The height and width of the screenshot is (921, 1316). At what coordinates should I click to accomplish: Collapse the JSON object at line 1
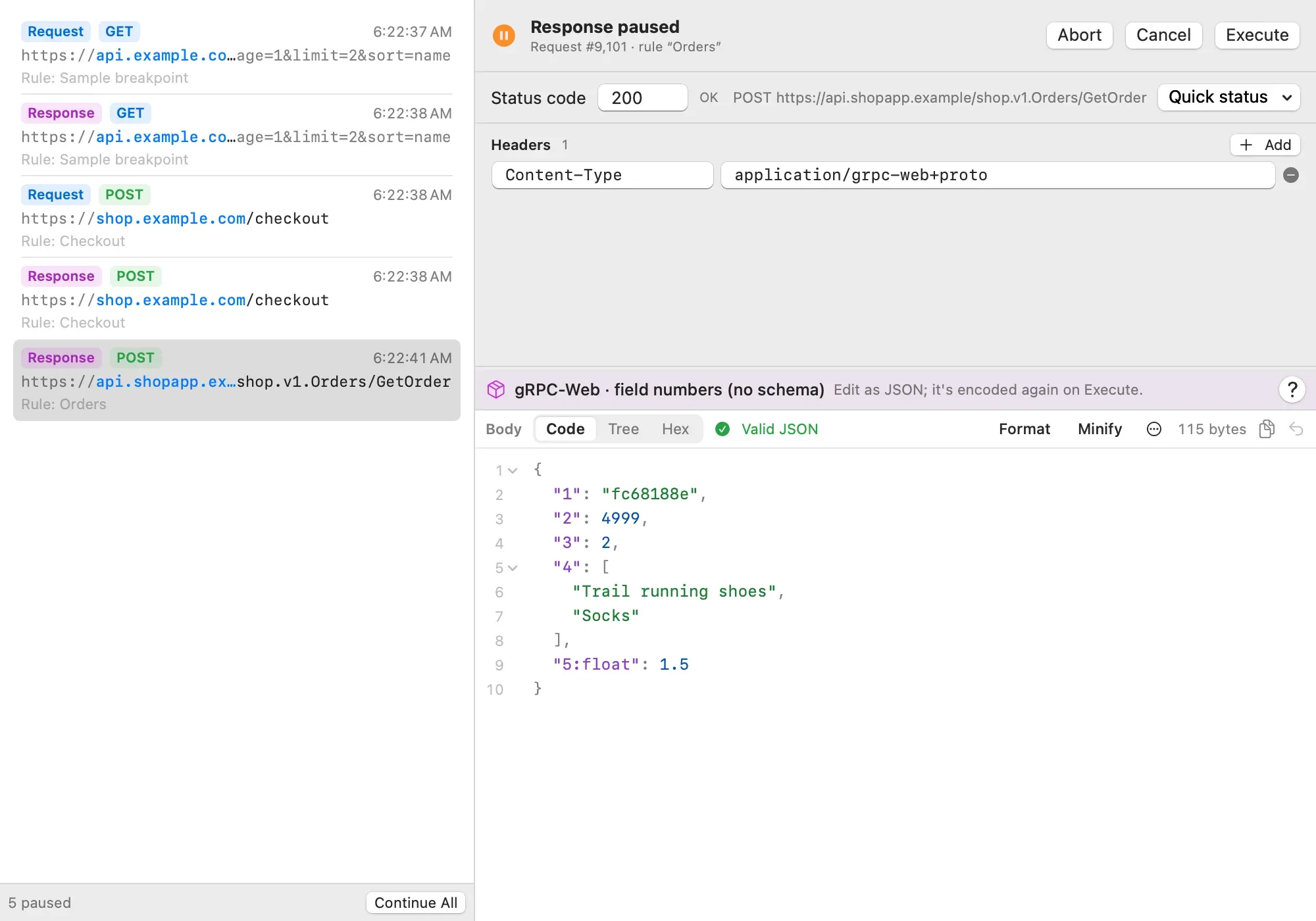coord(513,470)
